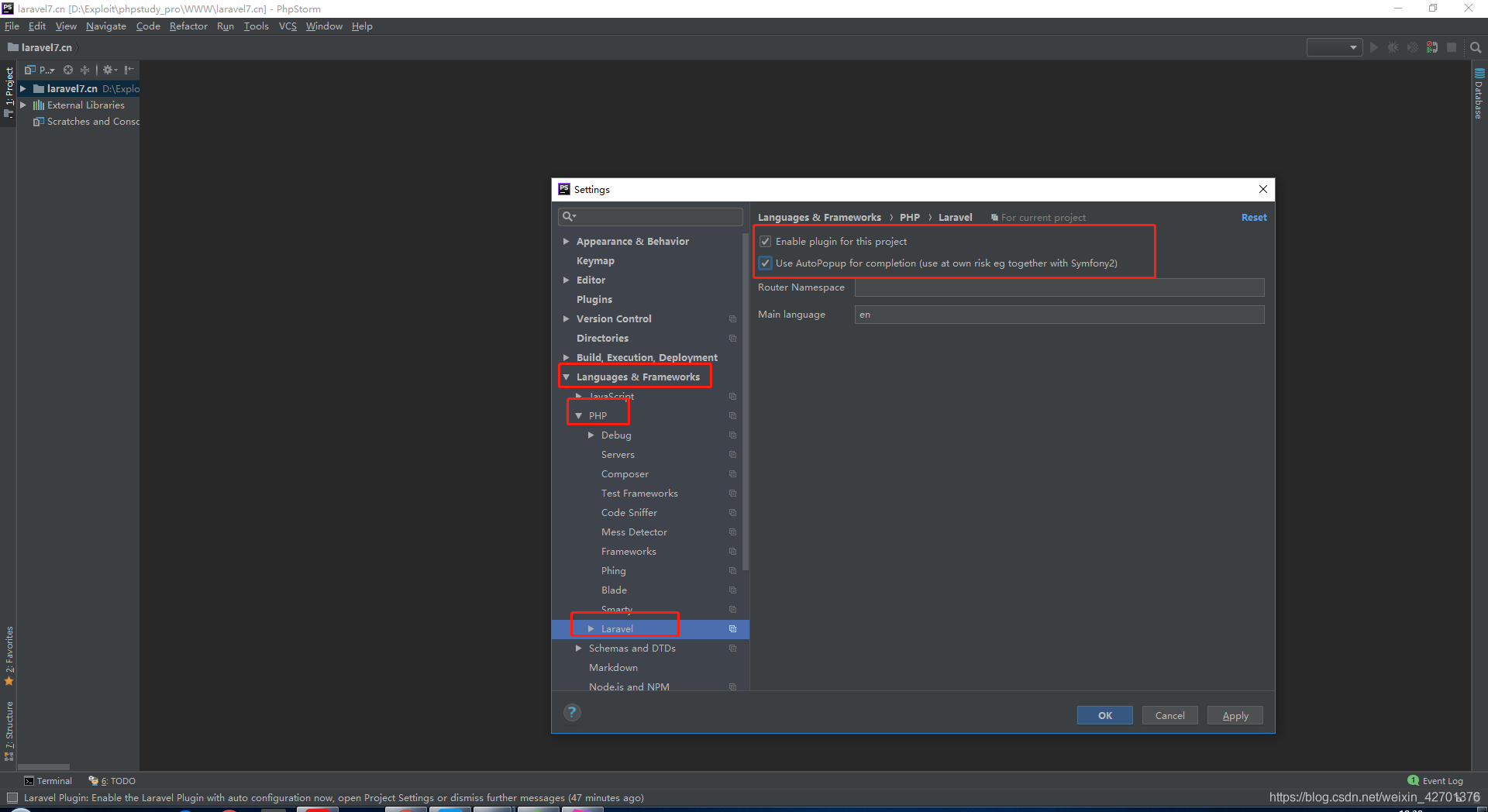Click the Run button in main toolbar
This screenshot has height=812, width=1488.
click(1374, 47)
